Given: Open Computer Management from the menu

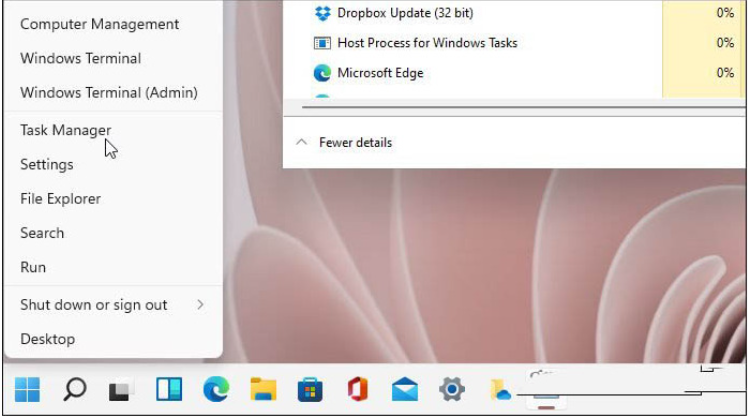Looking at the screenshot, I should coord(100,24).
